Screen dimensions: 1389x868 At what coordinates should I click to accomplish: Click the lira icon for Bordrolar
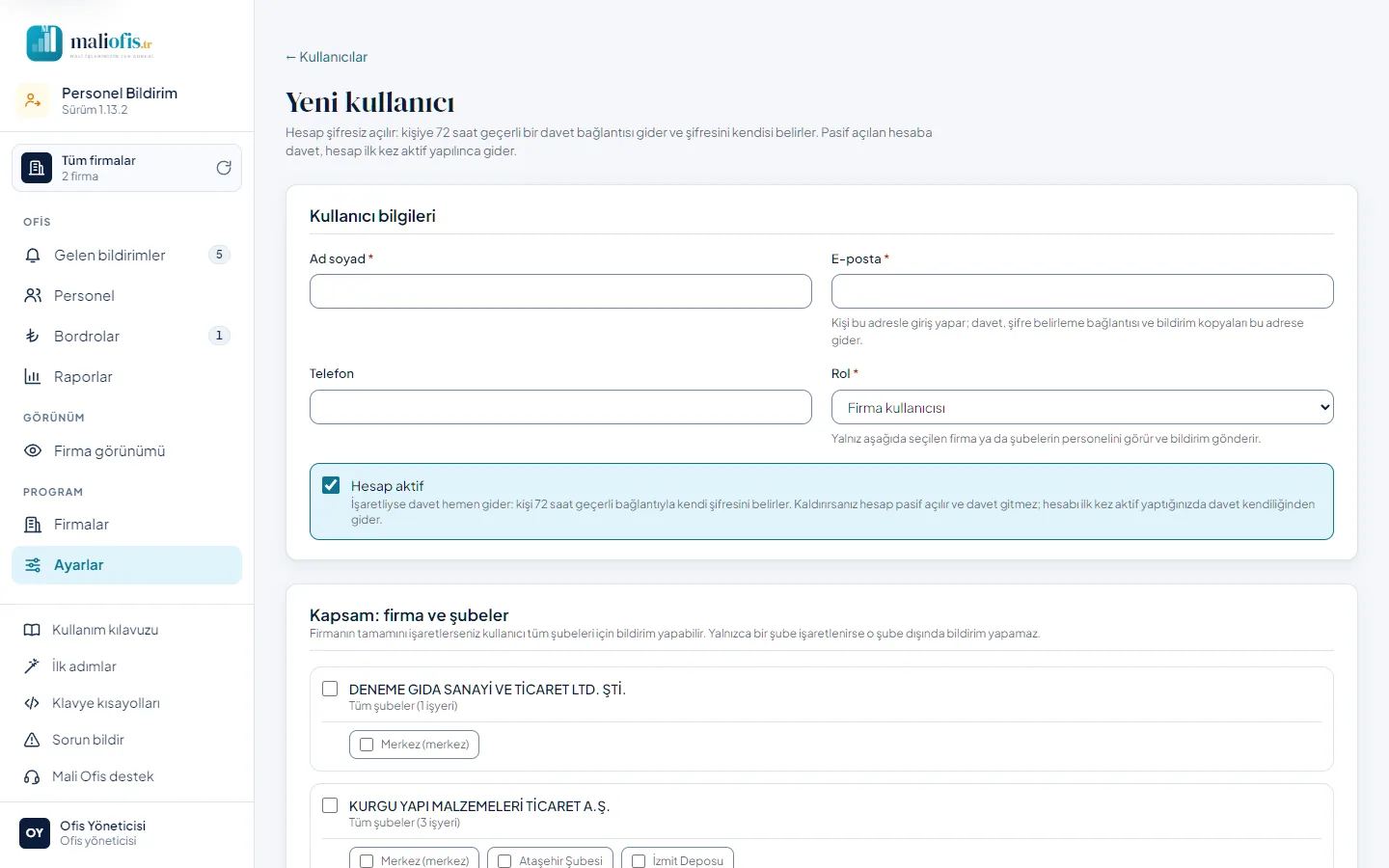click(x=33, y=337)
